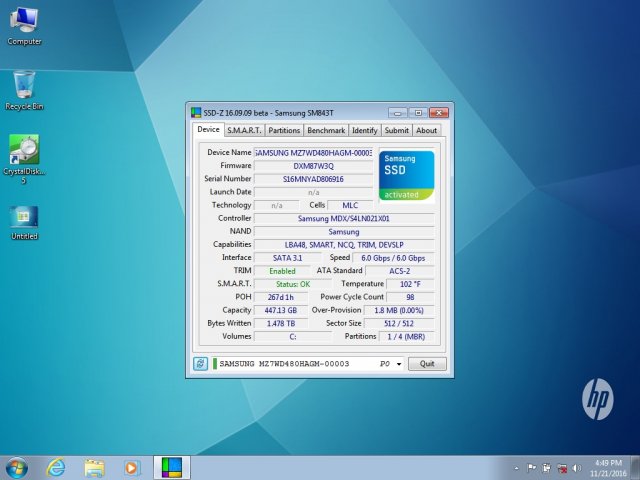Open Windows Media Player from taskbar
This screenshot has width=640, height=480.
click(132, 467)
